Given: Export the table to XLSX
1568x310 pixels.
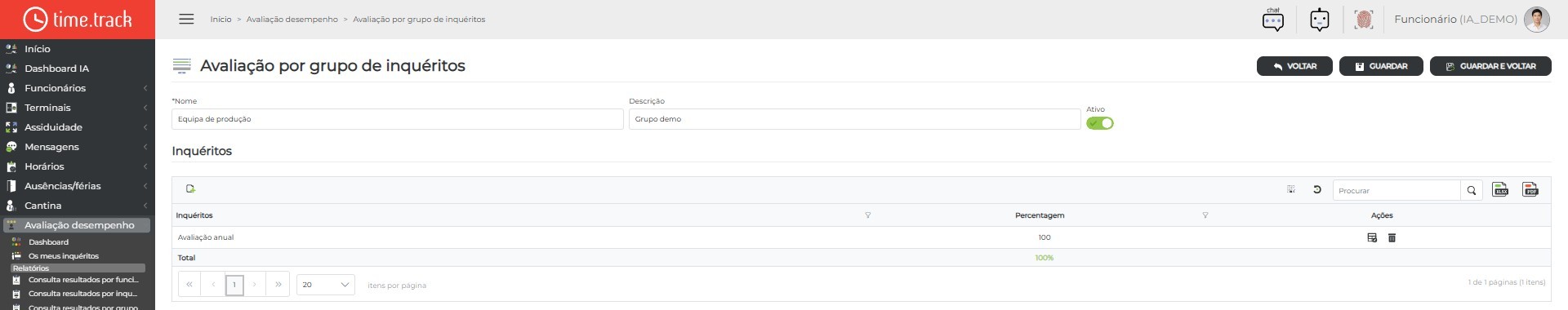Looking at the screenshot, I should (1500, 189).
